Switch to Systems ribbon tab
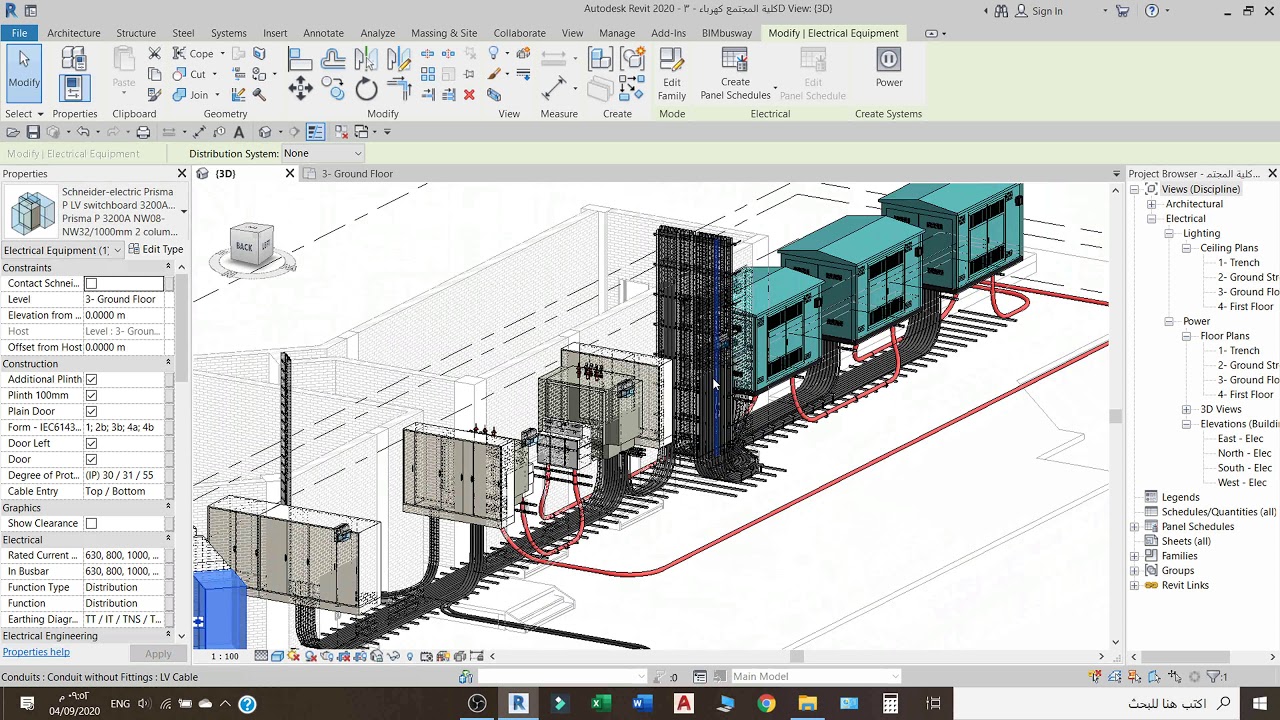 coord(228,33)
